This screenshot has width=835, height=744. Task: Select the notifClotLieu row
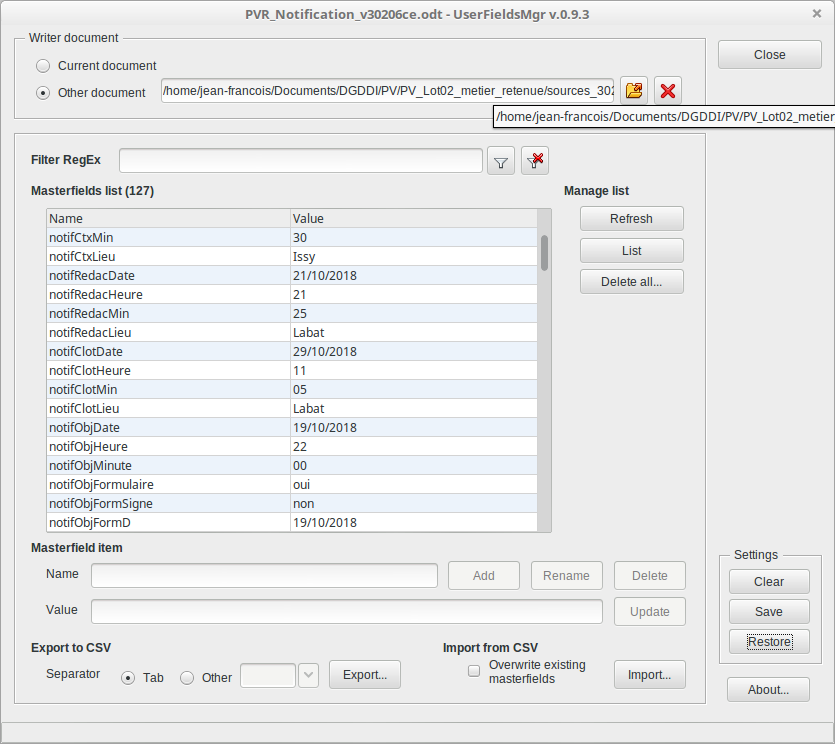(x=292, y=408)
